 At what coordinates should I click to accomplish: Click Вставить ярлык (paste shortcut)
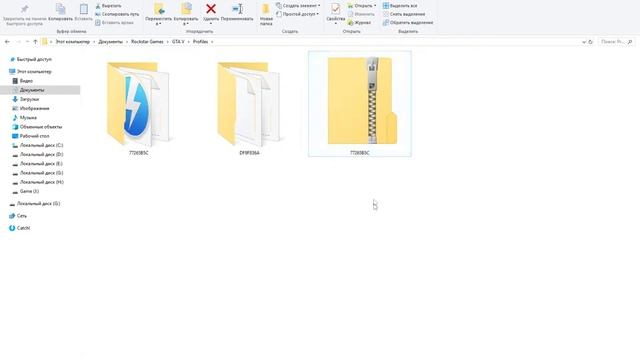coord(114,23)
